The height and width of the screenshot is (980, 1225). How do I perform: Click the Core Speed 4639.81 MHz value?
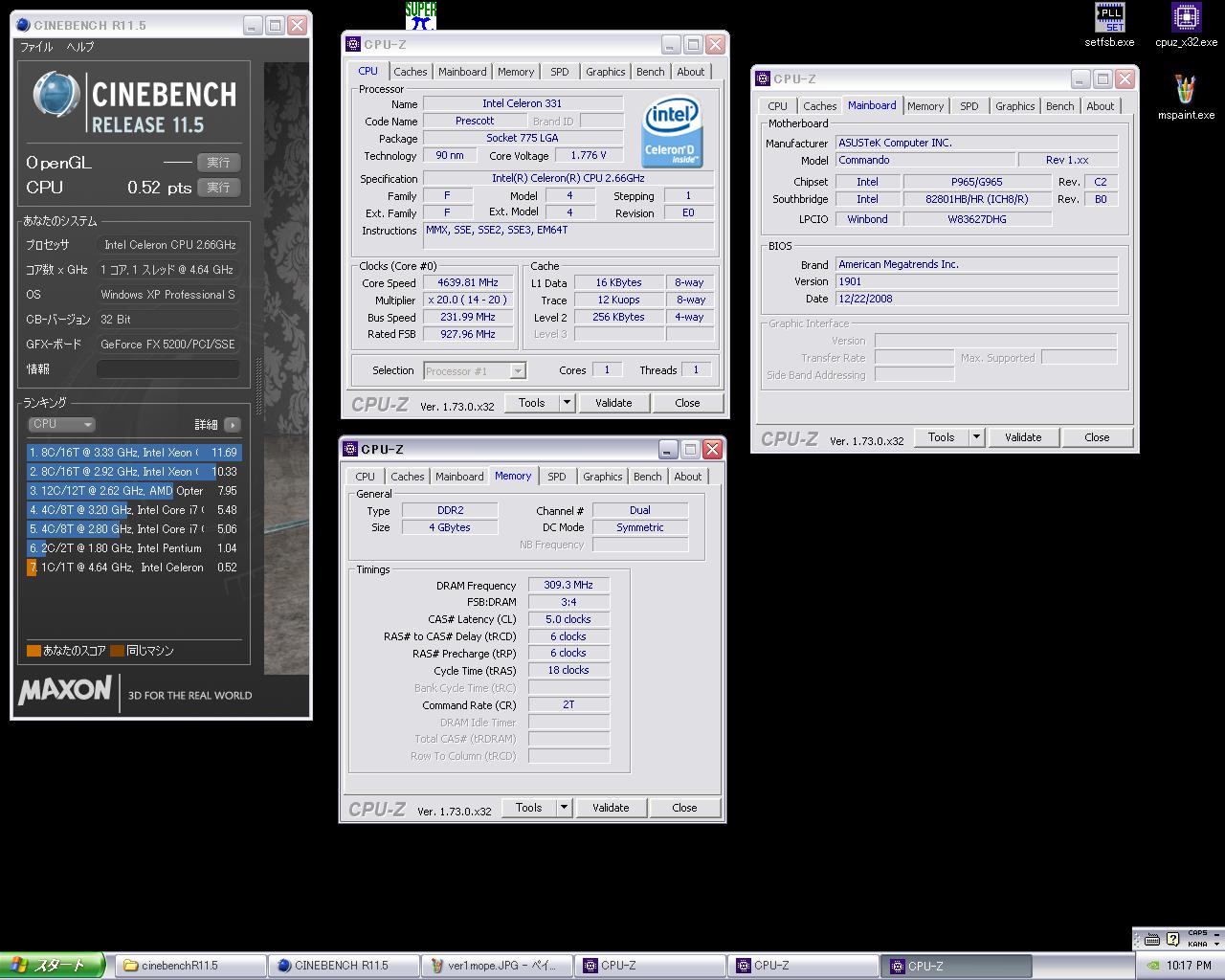(469, 283)
